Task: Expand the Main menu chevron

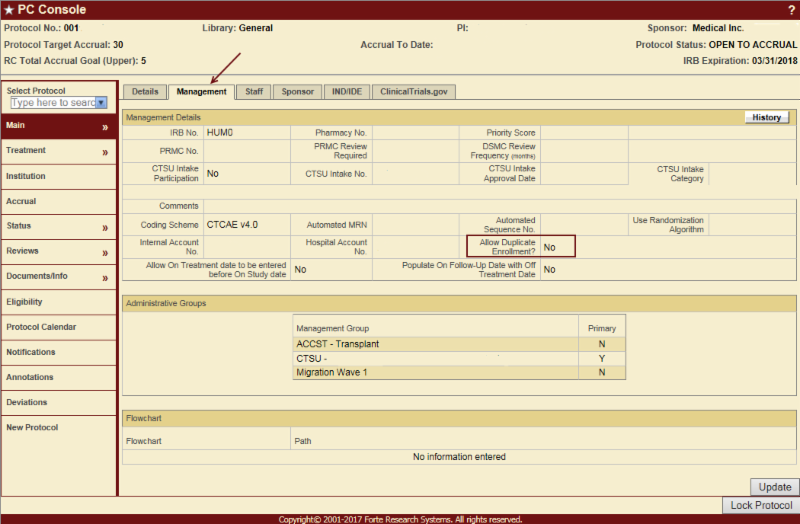Action: (105, 127)
